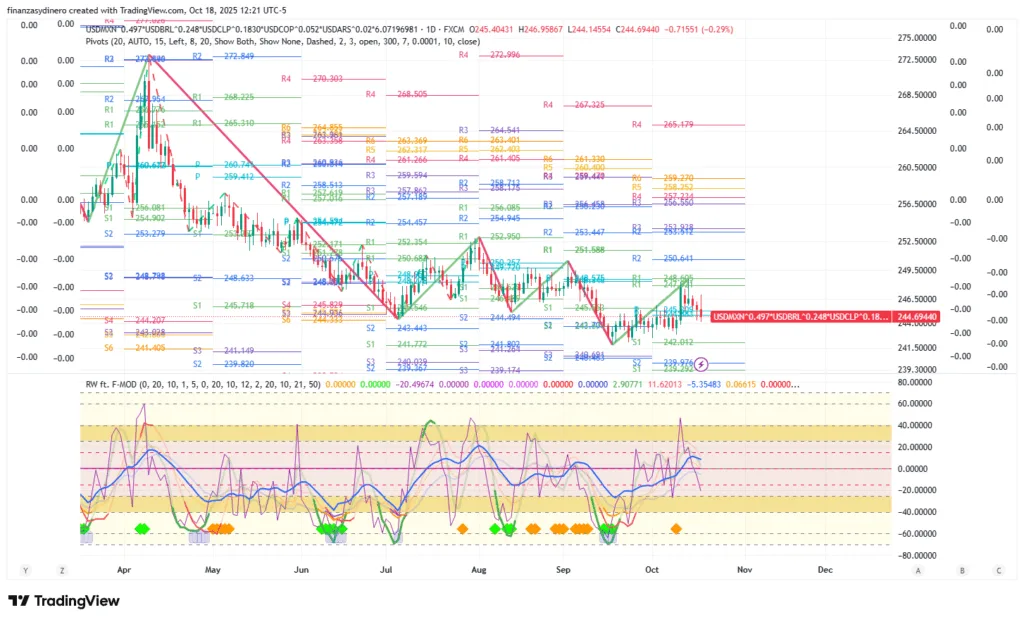Click the A scale badge

918,569
